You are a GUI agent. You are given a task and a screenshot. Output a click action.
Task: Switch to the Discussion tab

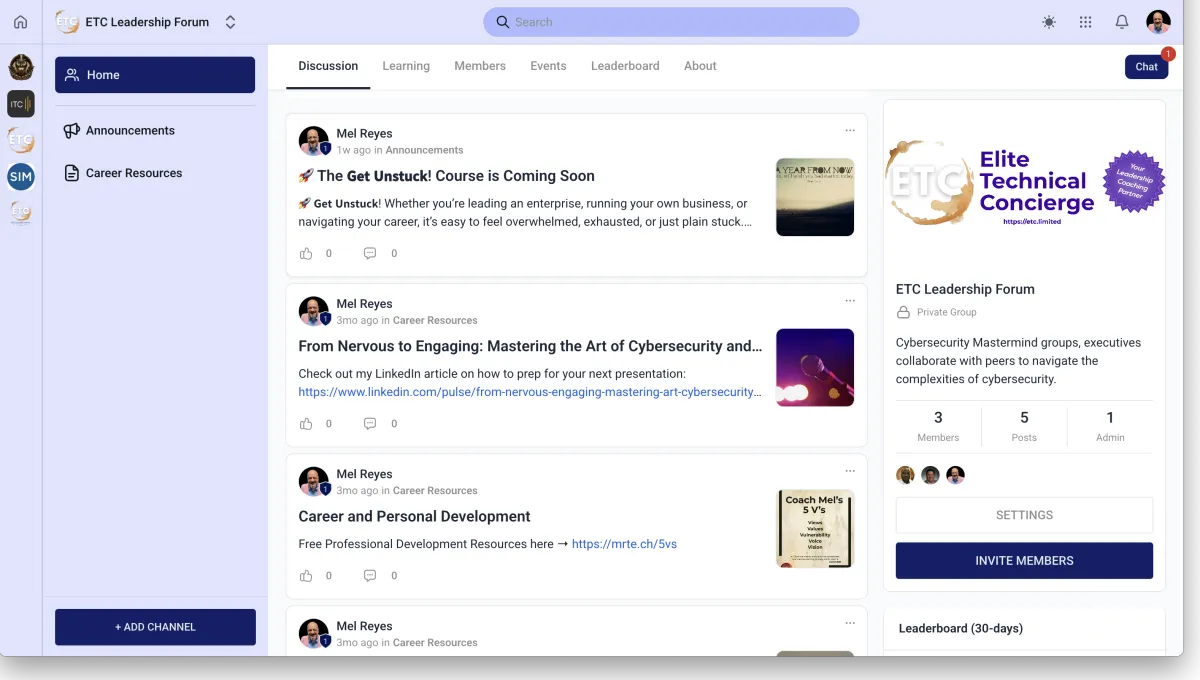pyautogui.click(x=328, y=66)
